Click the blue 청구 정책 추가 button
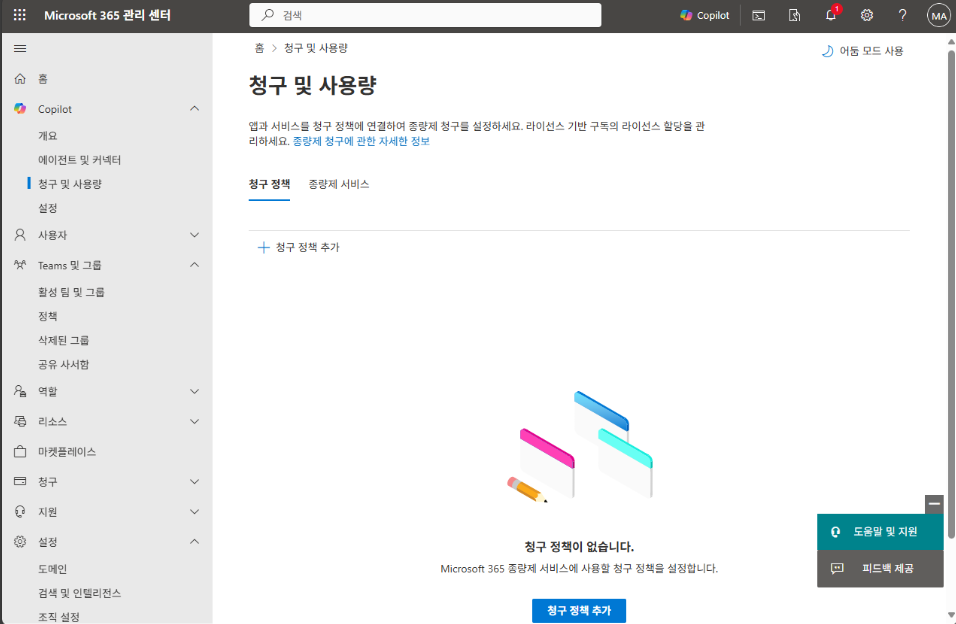956x624 pixels. (579, 611)
